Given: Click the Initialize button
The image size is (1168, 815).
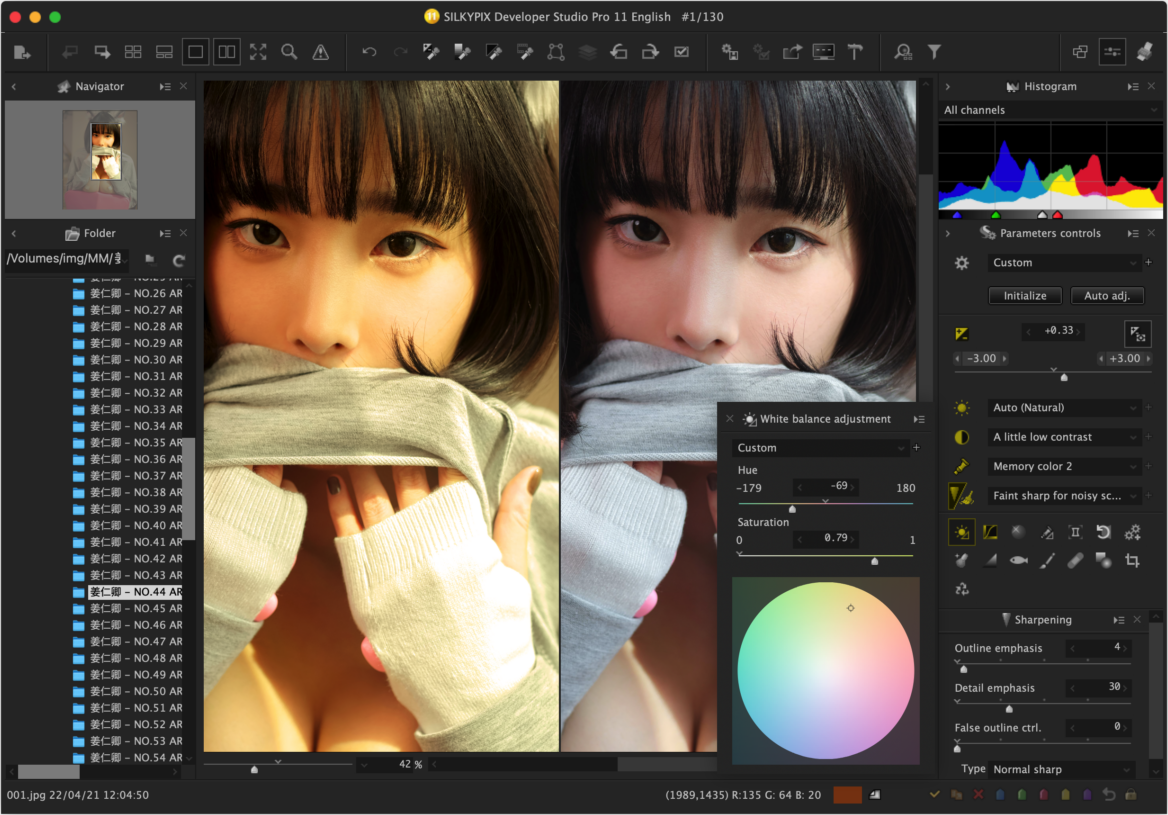Looking at the screenshot, I should pyautogui.click(x=1025, y=296).
